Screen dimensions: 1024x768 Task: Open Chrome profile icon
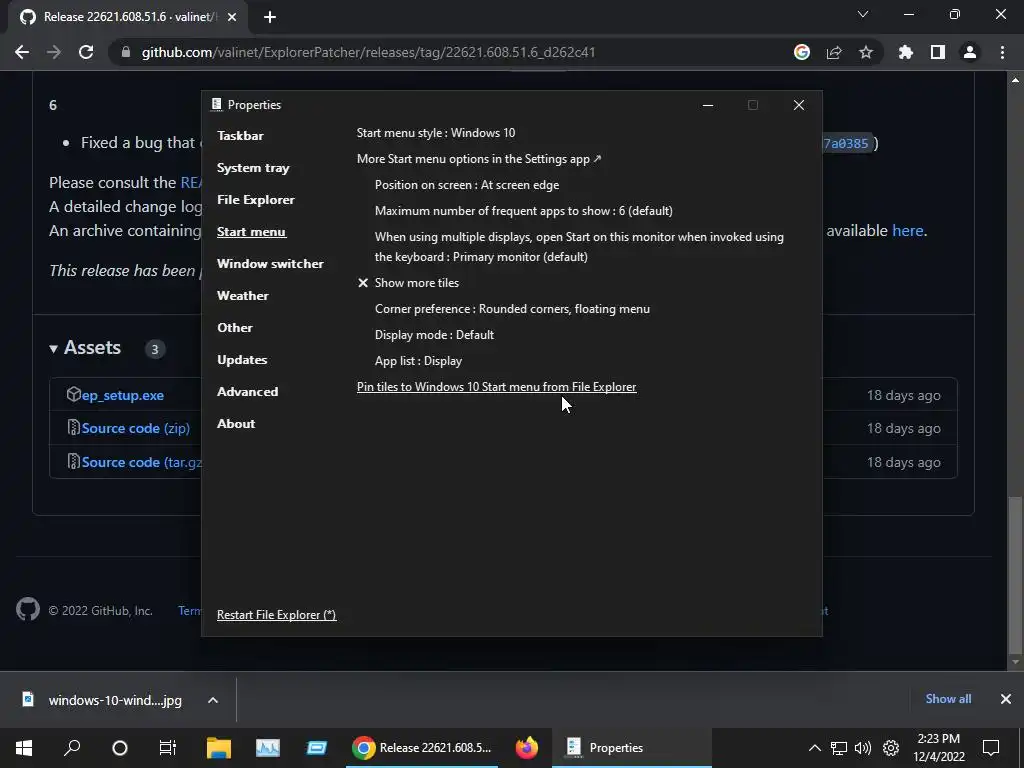pos(970,52)
